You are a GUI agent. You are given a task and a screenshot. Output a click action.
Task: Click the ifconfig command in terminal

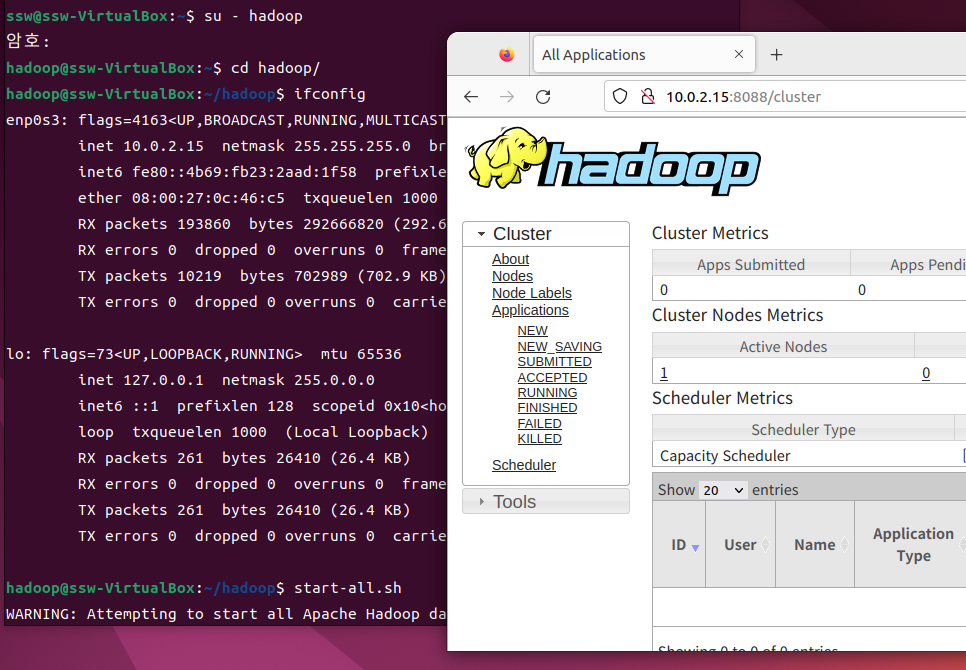(330, 94)
